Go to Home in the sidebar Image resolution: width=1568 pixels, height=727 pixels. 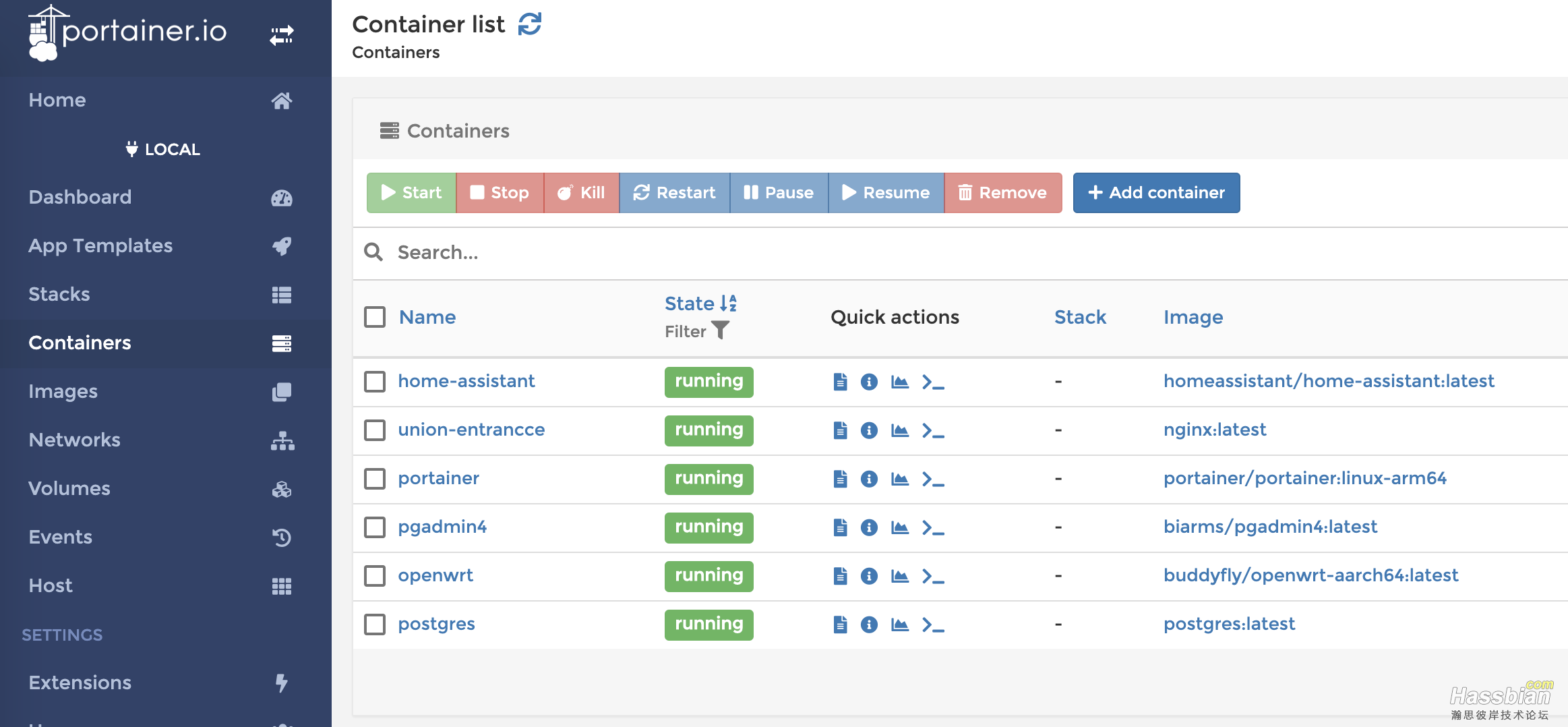[165, 100]
